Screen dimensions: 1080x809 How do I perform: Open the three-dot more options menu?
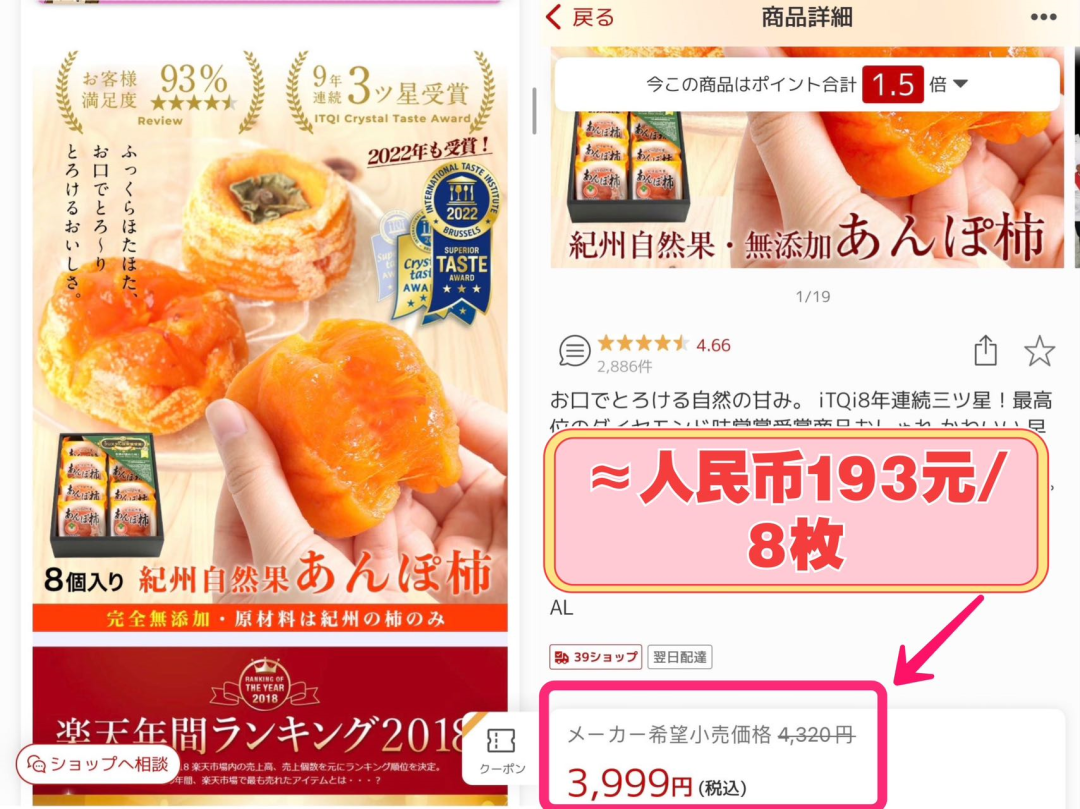click(1043, 17)
